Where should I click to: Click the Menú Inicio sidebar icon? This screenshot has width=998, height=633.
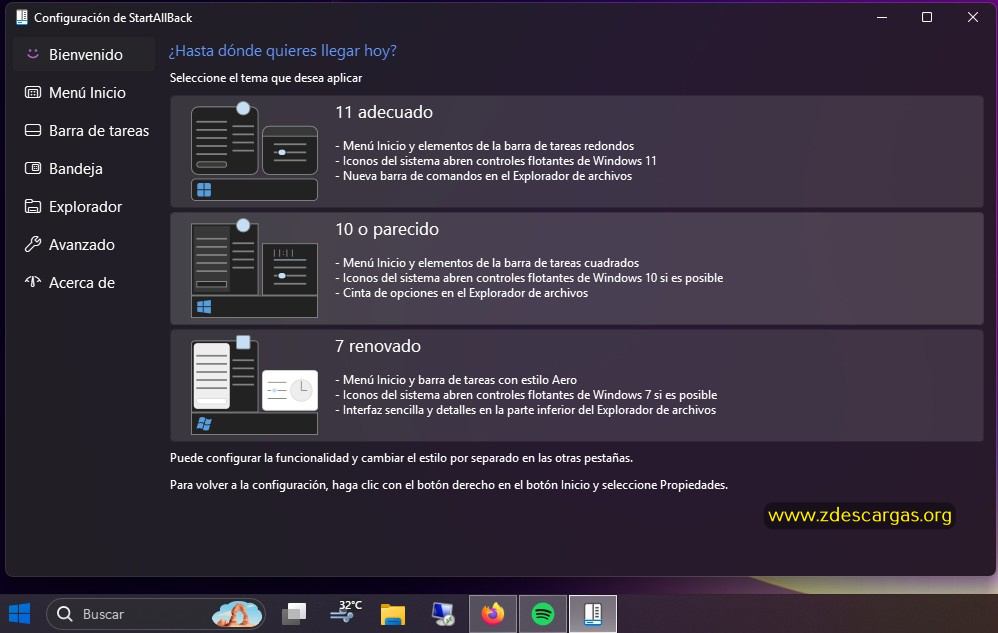32,92
